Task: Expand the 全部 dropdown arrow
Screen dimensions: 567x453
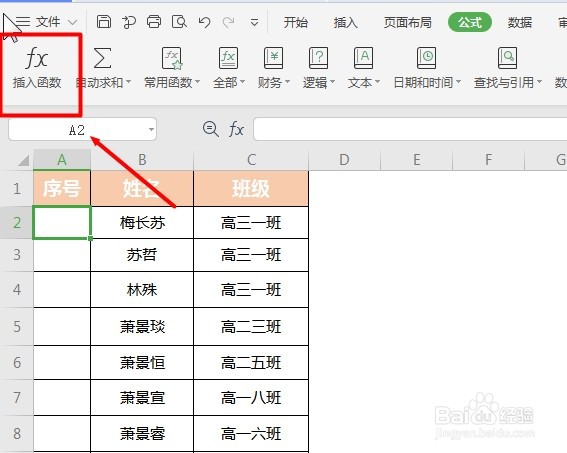Action: 242,82
